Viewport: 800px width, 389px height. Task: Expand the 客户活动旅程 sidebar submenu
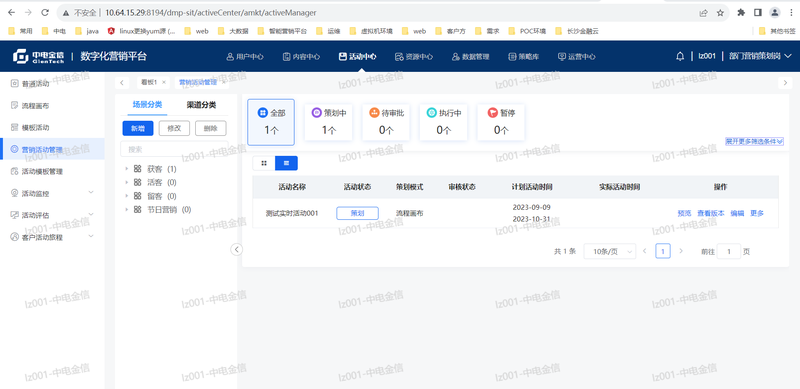(52, 237)
